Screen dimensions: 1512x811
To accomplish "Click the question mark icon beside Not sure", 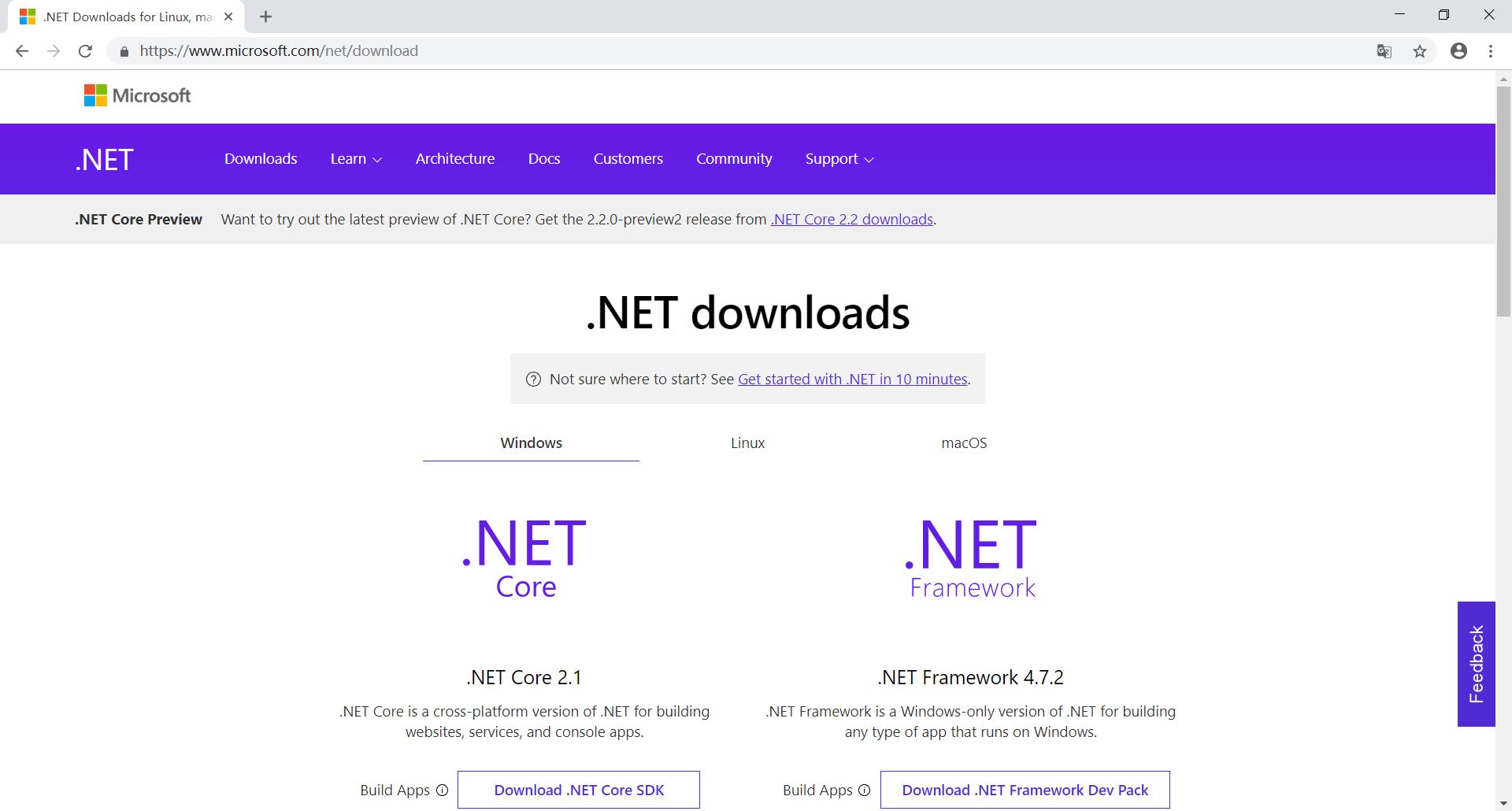I will 533,379.
